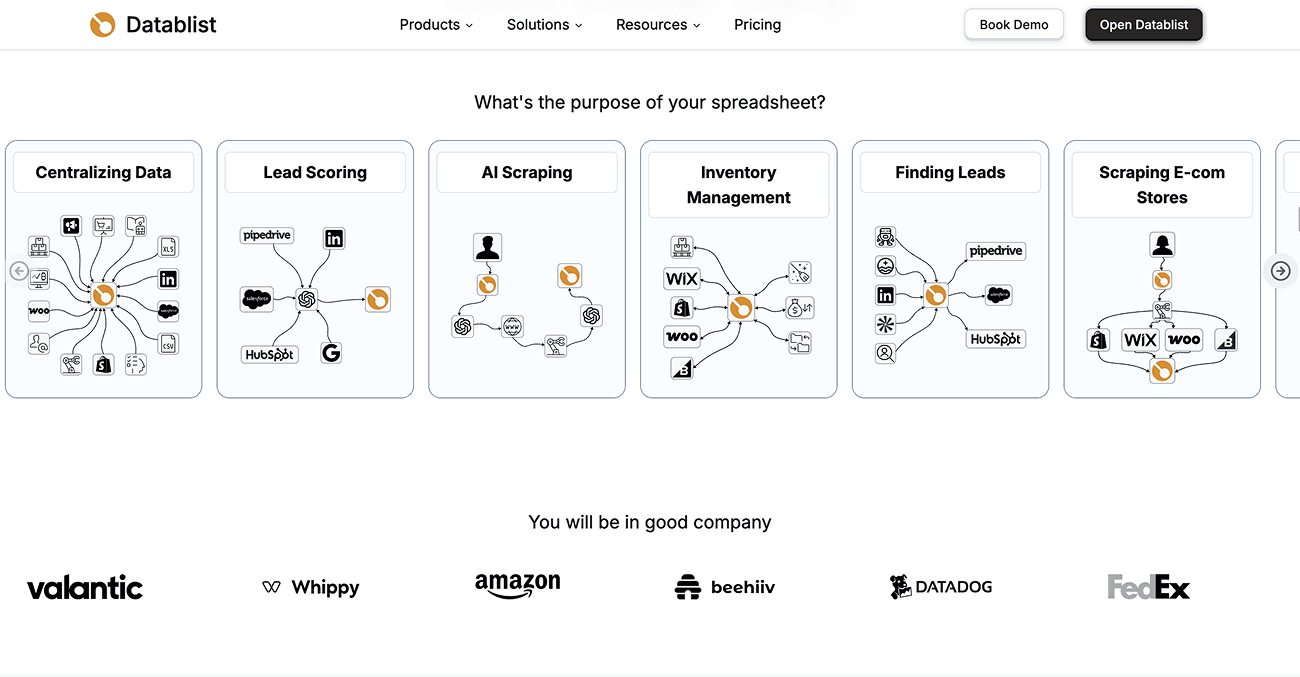
Task: Select the LinkedIn icon in Lead Scoring
Action: tap(333, 238)
